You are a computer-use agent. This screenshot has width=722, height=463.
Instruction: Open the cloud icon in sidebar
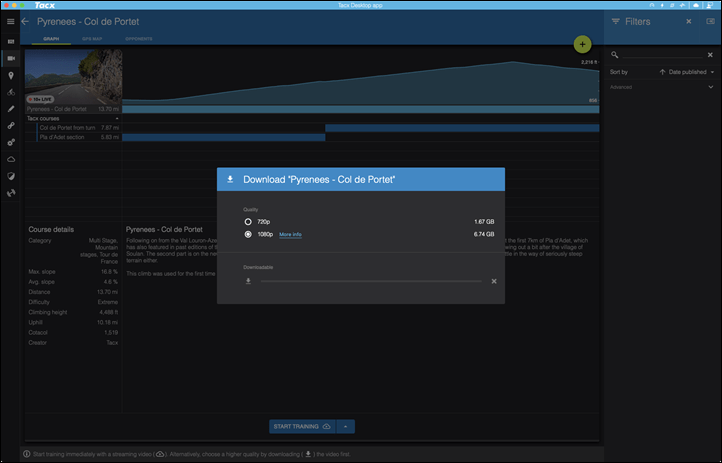tap(11, 159)
